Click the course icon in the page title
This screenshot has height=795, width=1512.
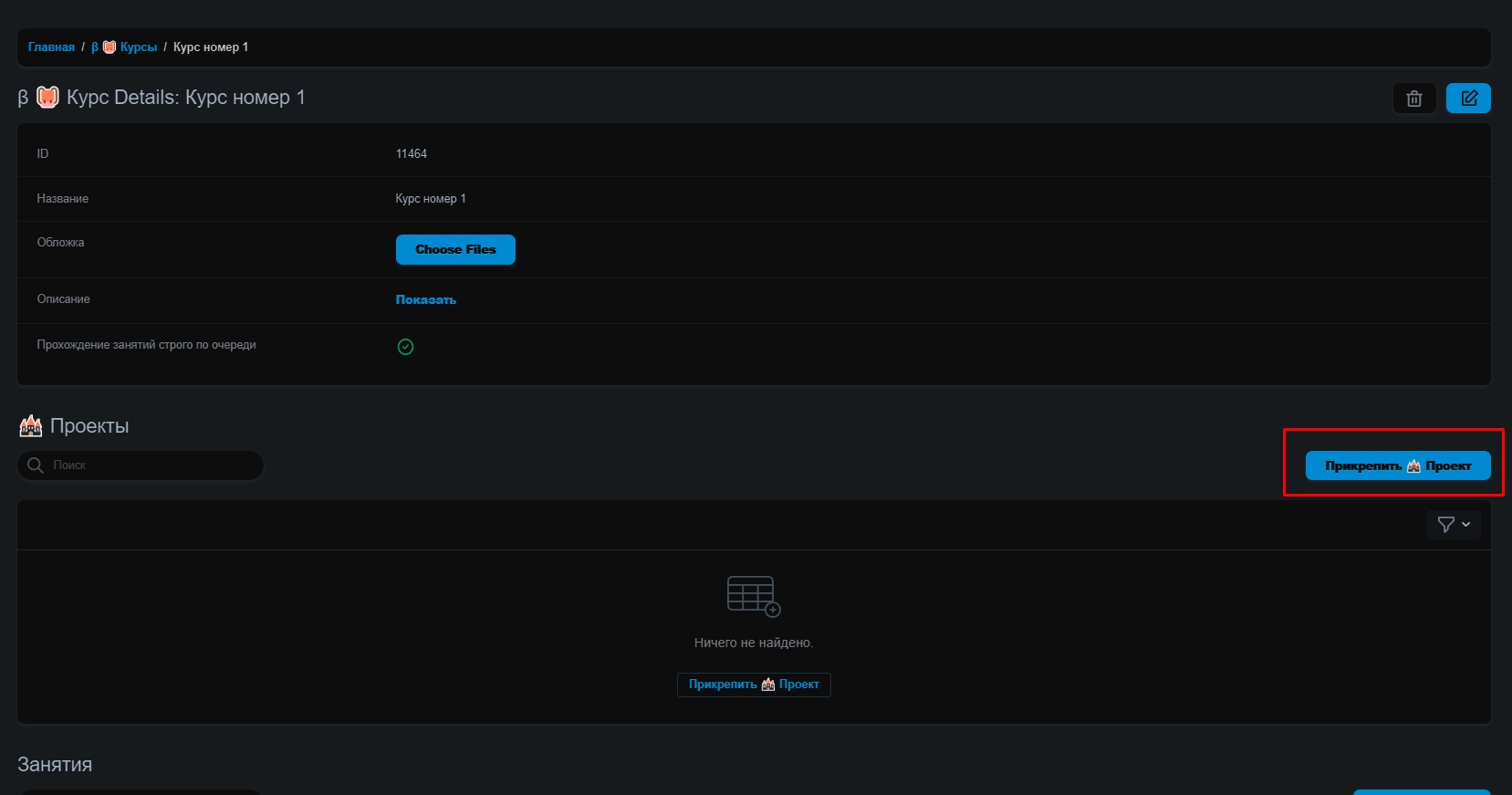(x=47, y=98)
